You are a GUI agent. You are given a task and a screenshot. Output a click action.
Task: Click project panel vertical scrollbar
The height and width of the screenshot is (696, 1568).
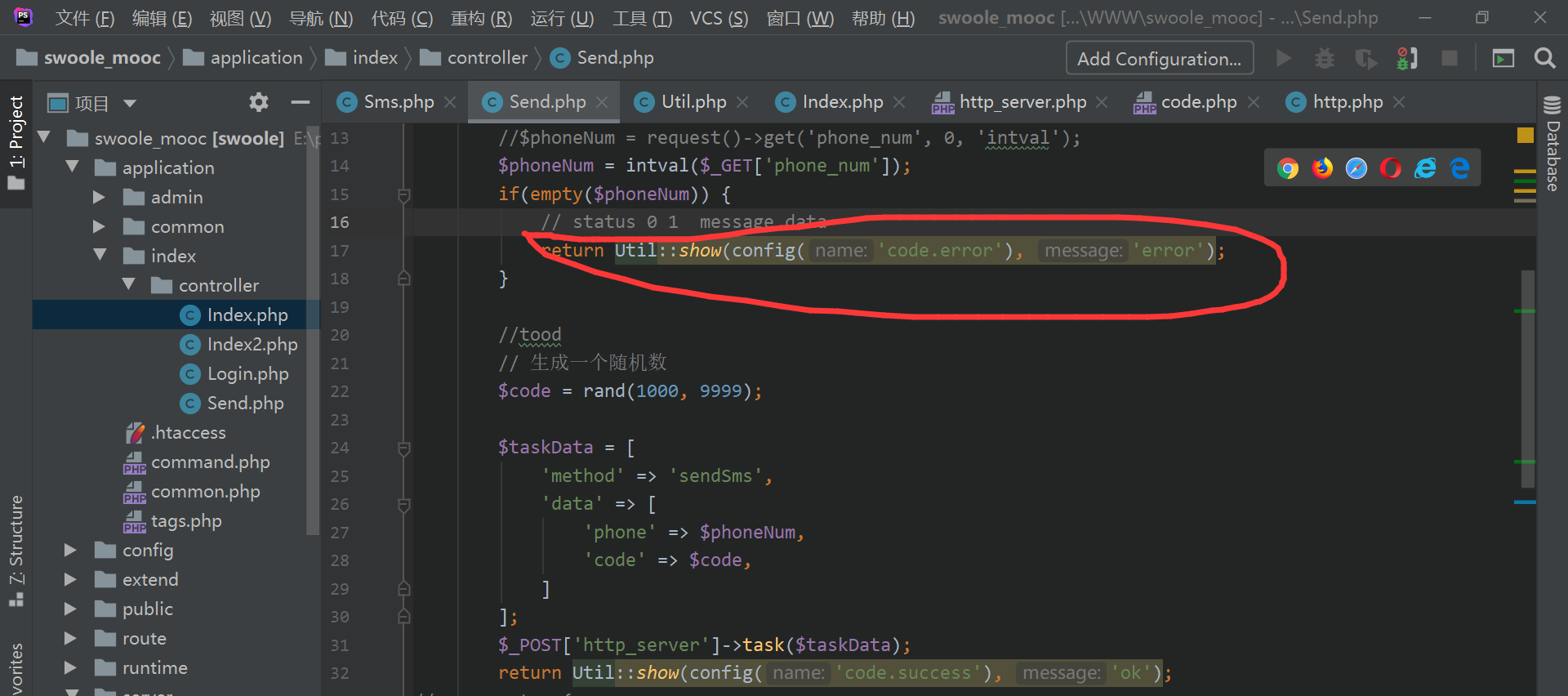(x=314, y=331)
